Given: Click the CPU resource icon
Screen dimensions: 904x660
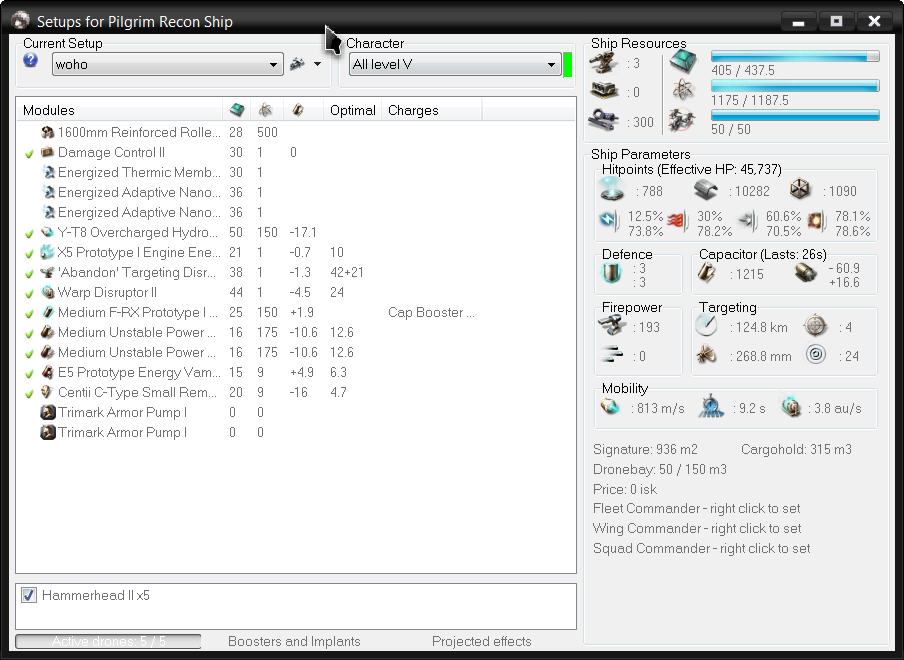Looking at the screenshot, I should [683, 61].
